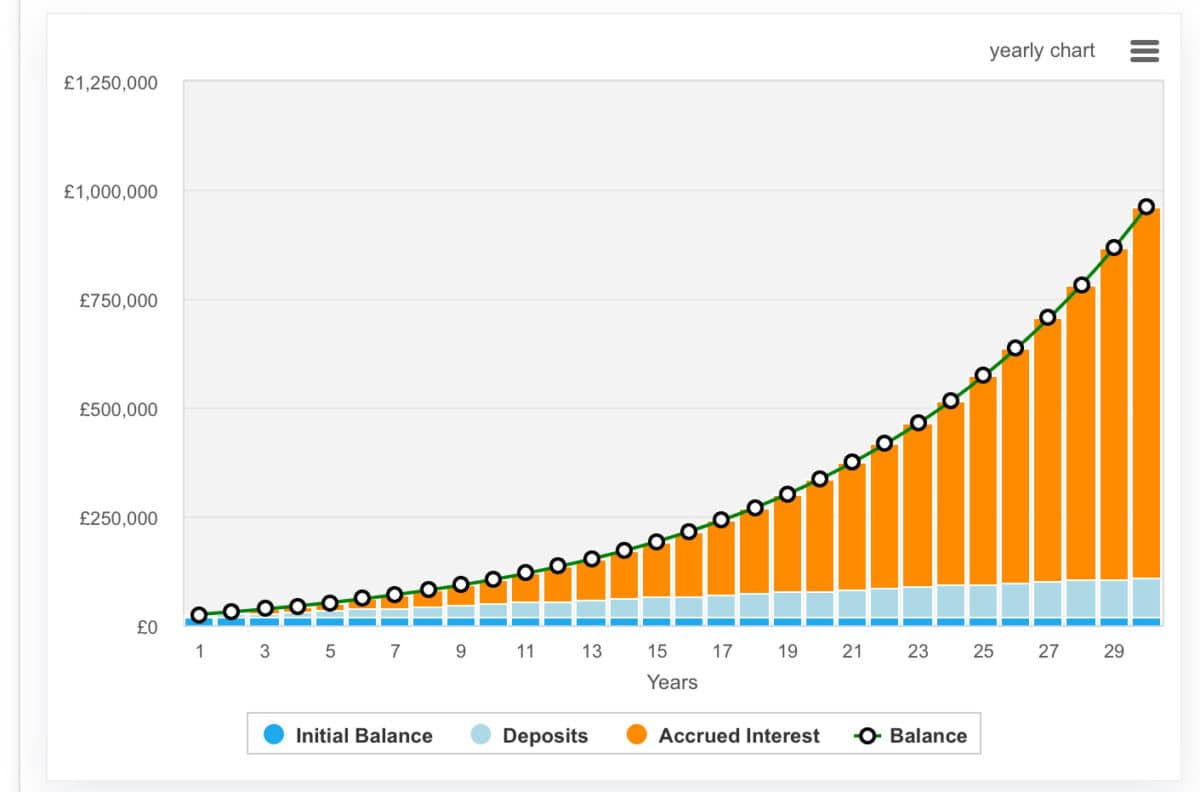This screenshot has width=1200, height=792.
Task: Toggle the Accrued Interest legend series
Action: 738,736
